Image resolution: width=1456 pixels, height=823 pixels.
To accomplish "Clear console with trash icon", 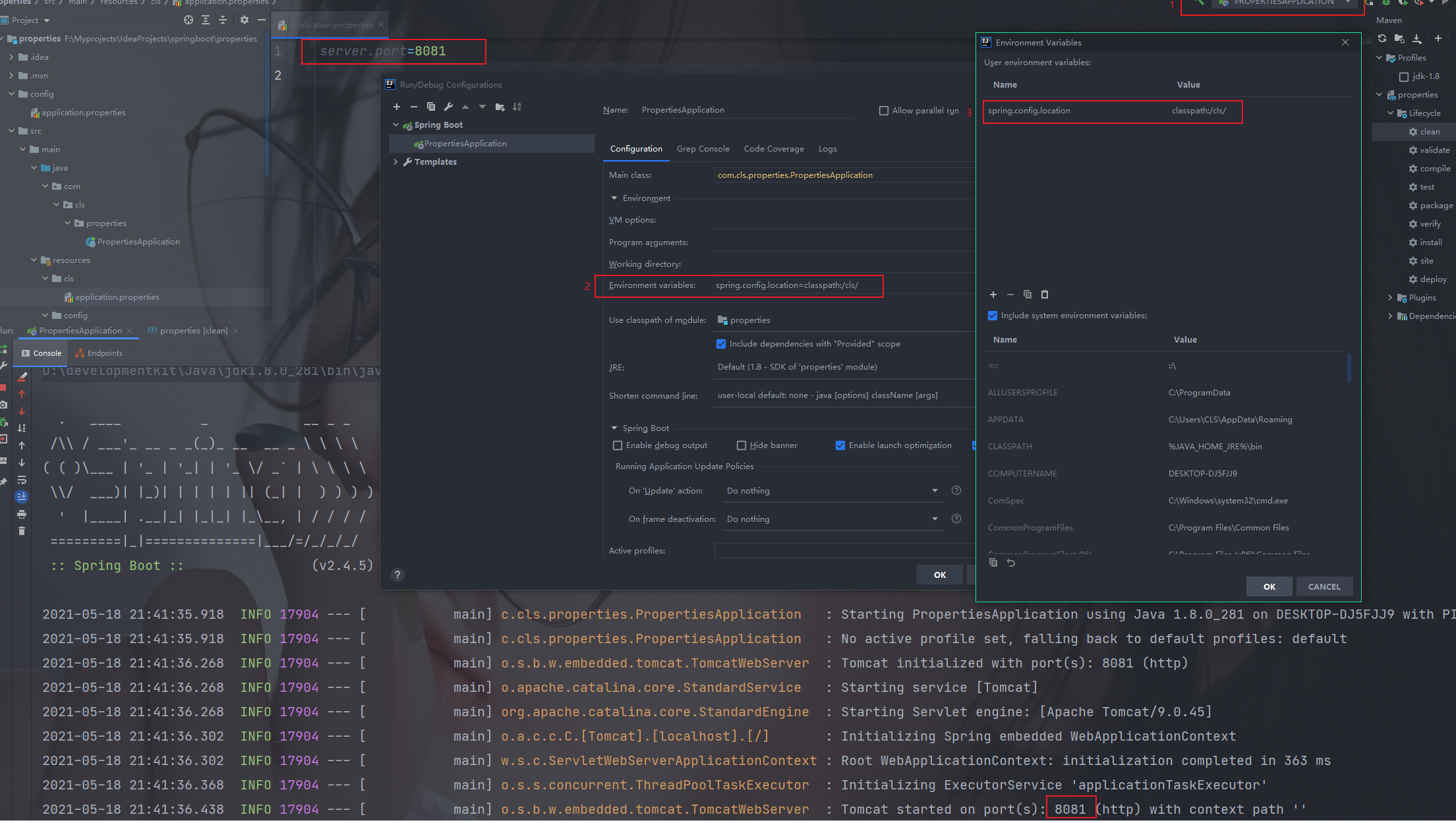I will [x=22, y=531].
